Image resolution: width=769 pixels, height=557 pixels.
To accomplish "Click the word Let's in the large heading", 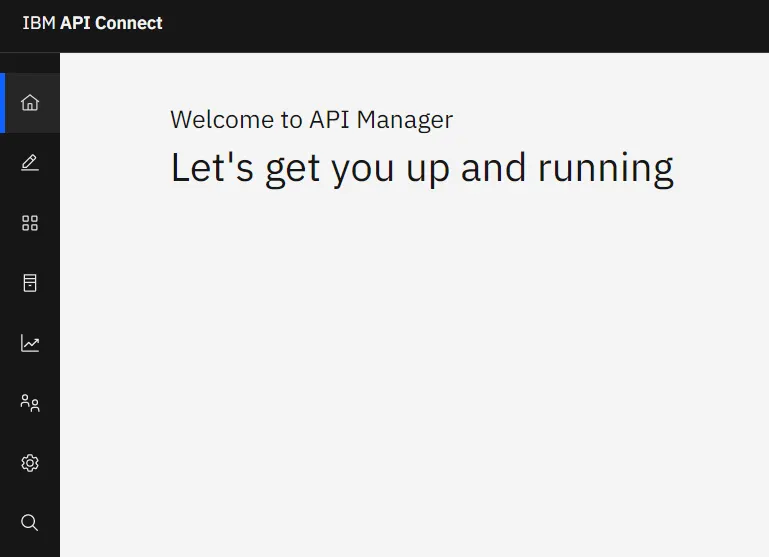I will 212,167.
